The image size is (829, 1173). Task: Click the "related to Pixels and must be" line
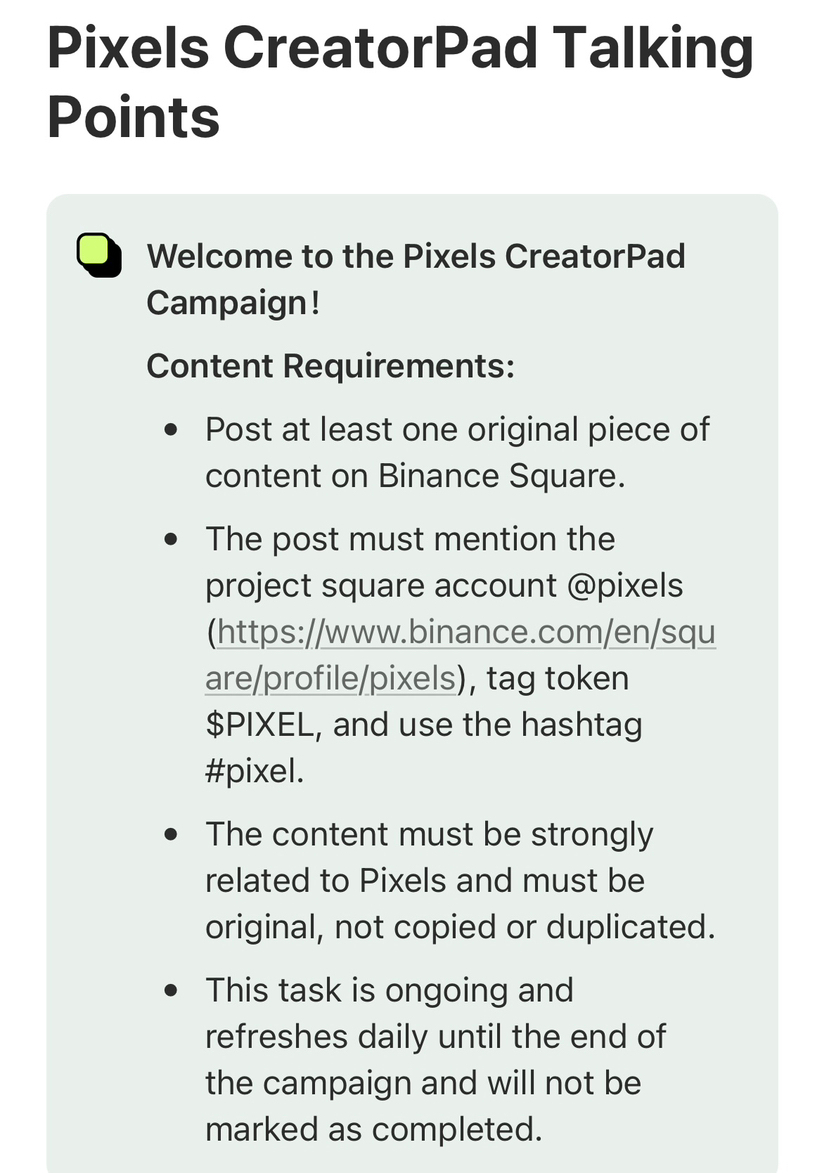click(x=424, y=881)
